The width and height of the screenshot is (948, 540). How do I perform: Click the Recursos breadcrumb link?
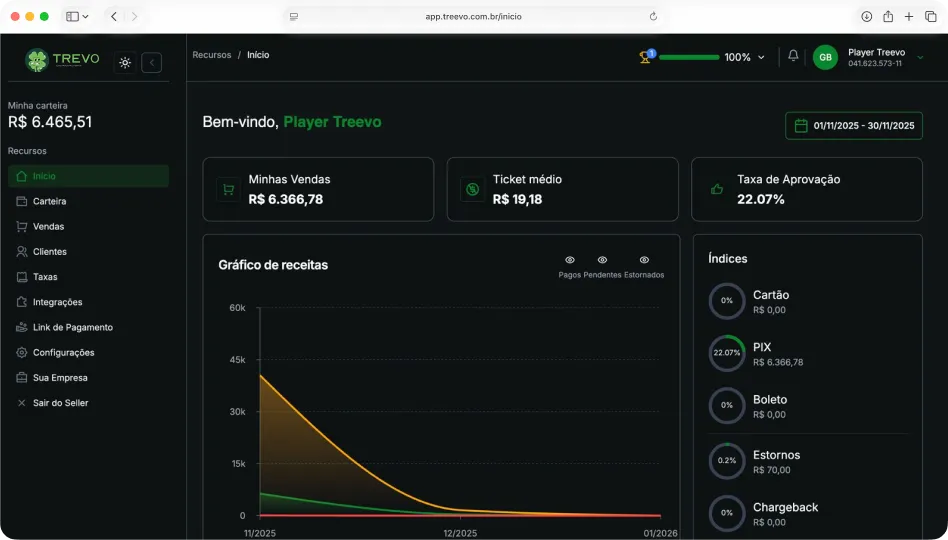211,55
